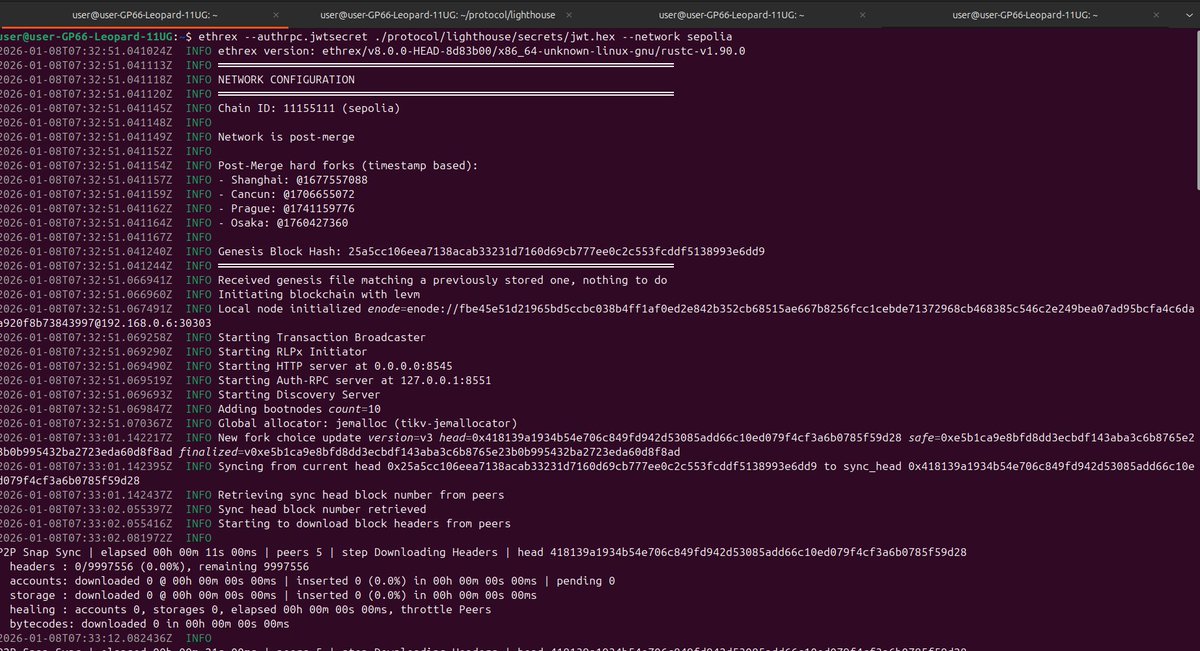This screenshot has width=1200, height=651.
Task: Click 'Retrieving sync head block number from peers'
Action: (x=360, y=495)
